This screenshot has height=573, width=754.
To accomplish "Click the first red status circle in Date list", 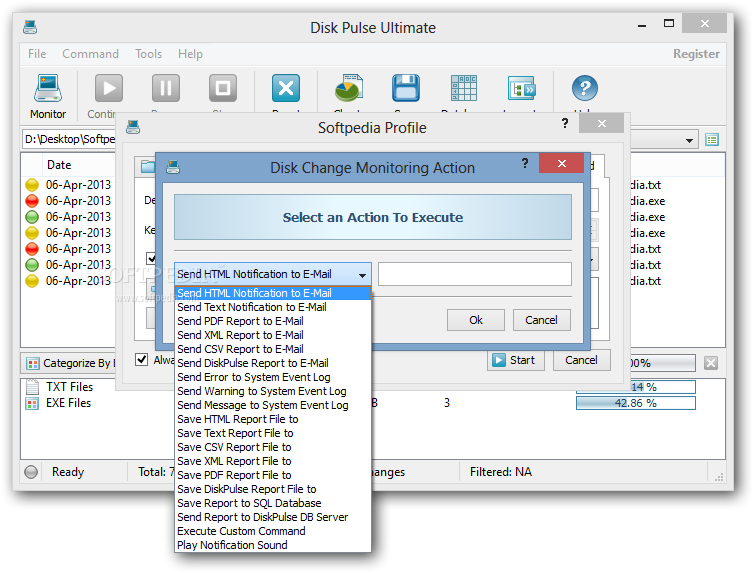I will click(32, 201).
